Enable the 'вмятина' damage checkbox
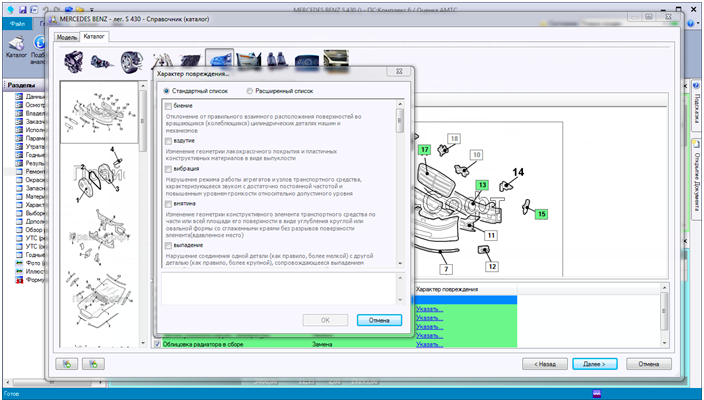 (x=168, y=203)
